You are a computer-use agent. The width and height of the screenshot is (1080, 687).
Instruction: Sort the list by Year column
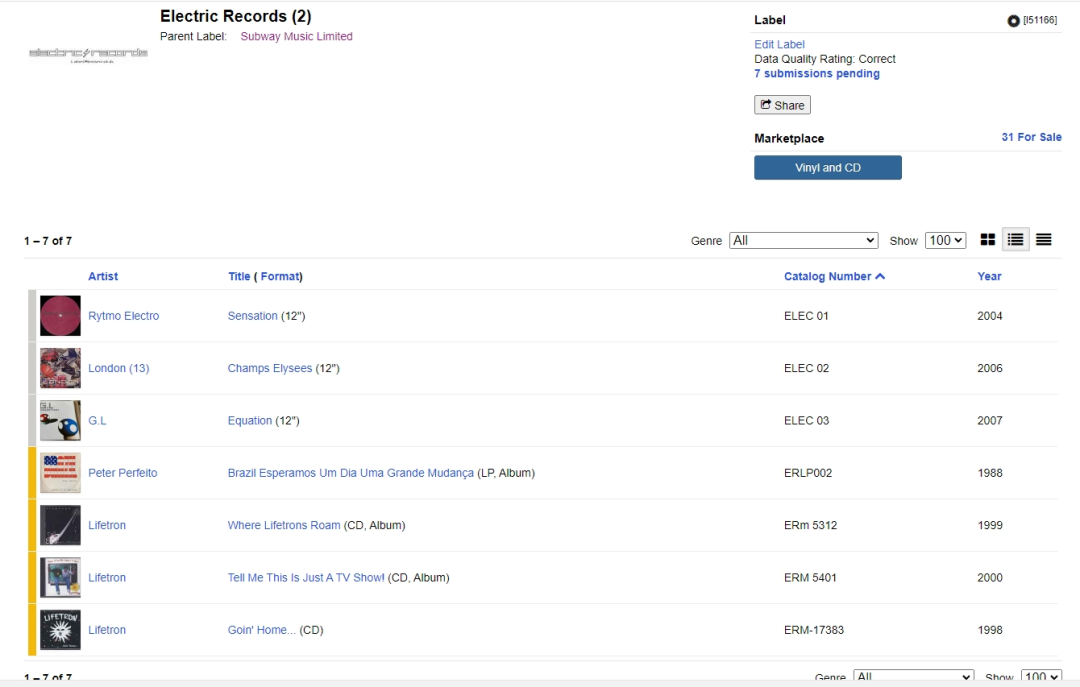(x=989, y=276)
